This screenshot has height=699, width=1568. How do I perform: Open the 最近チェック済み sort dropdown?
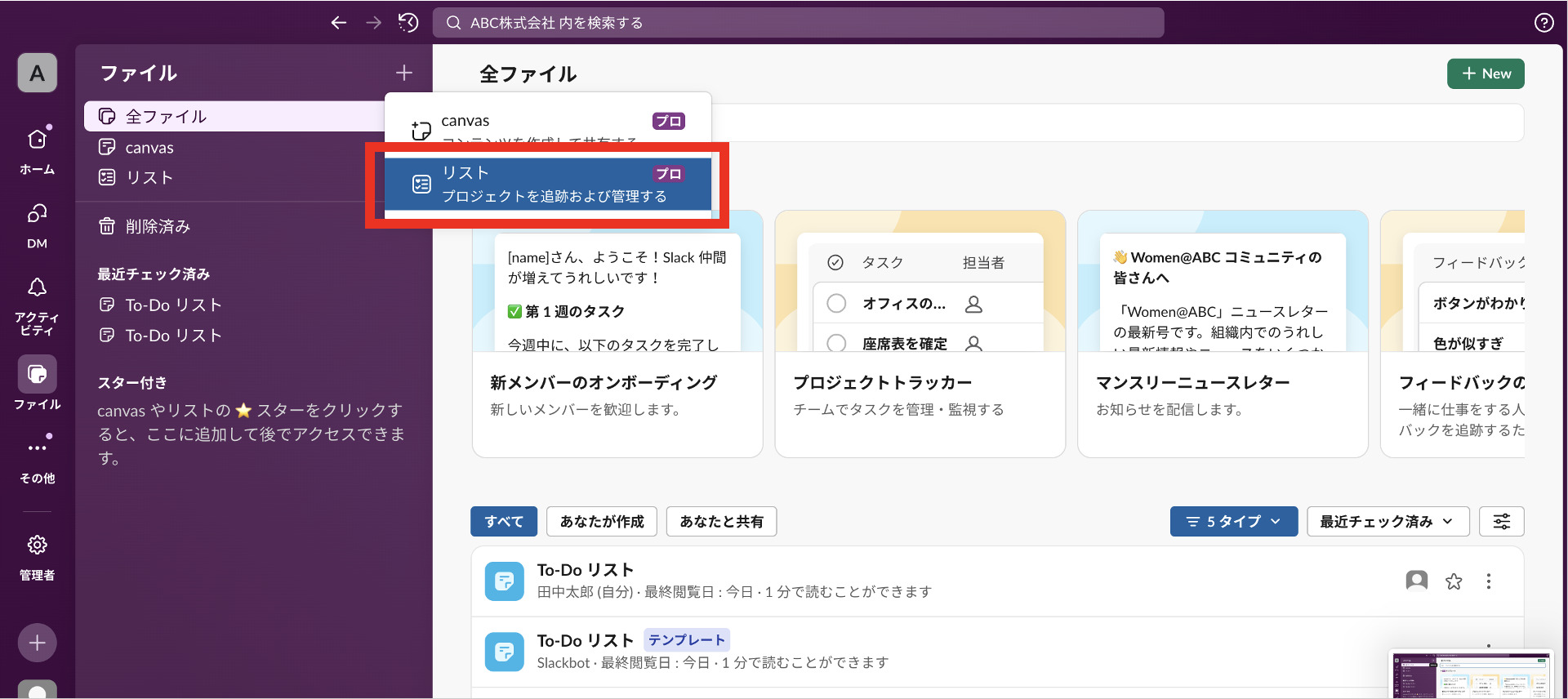[x=1388, y=521]
